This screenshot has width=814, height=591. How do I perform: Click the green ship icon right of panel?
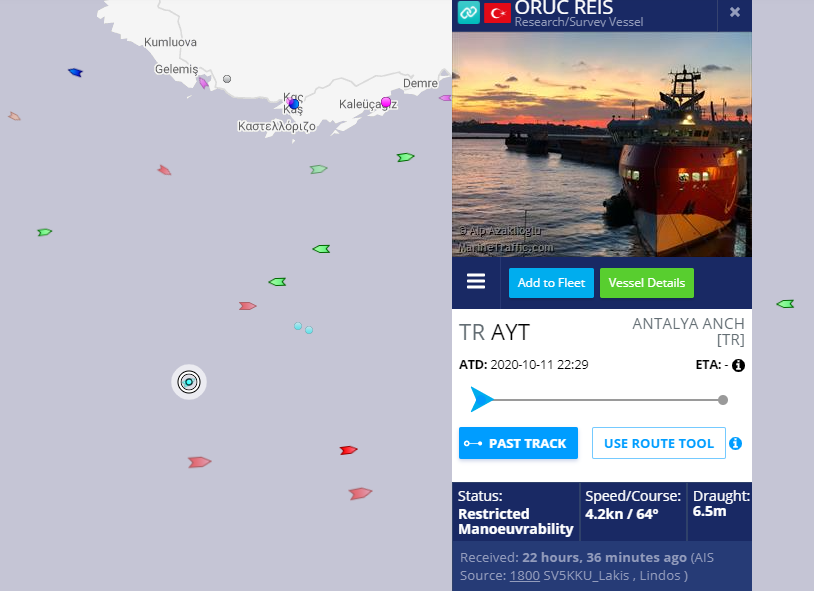point(785,304)
